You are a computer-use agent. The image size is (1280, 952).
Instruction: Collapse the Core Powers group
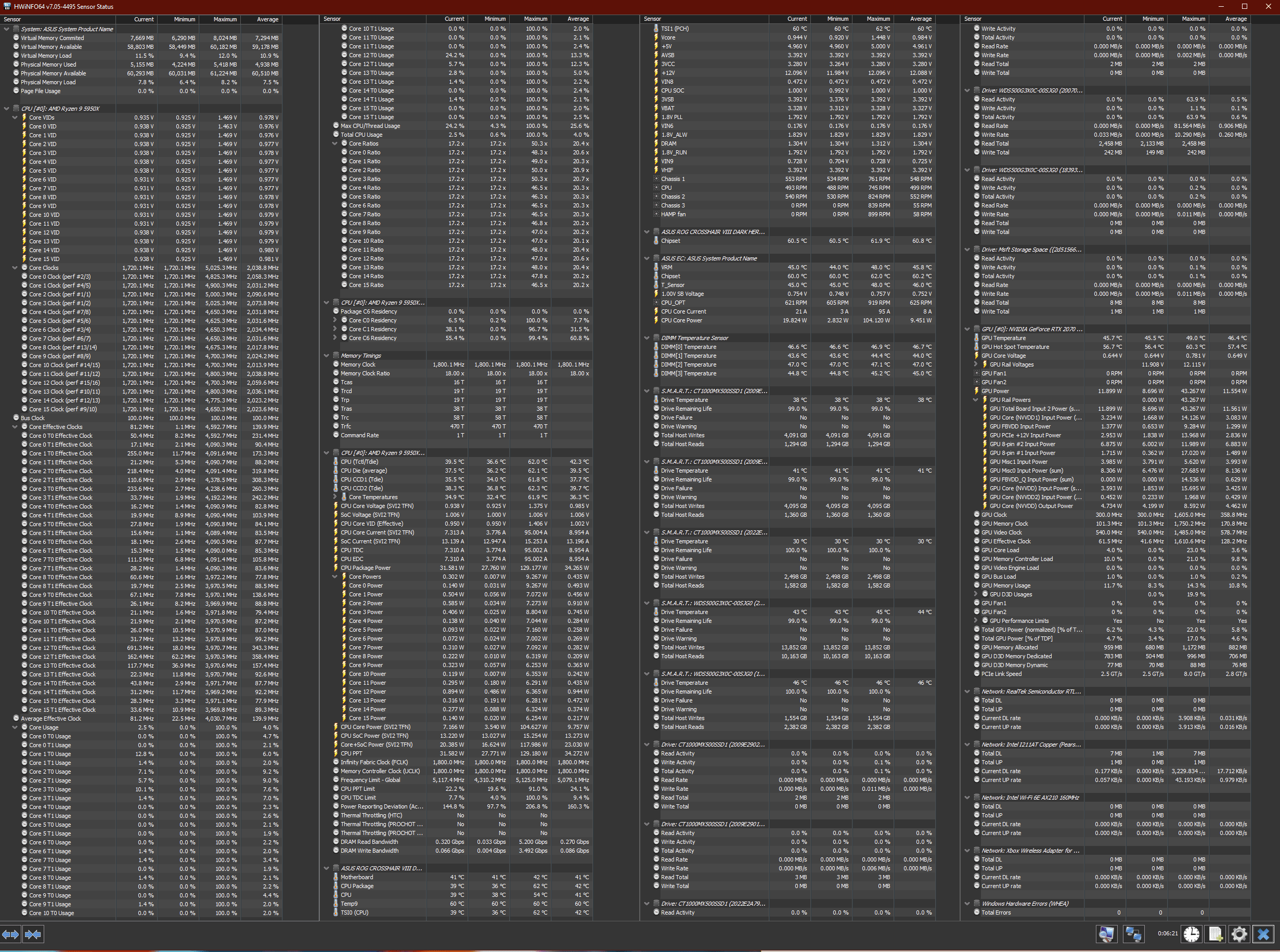(x=335, y=576)
